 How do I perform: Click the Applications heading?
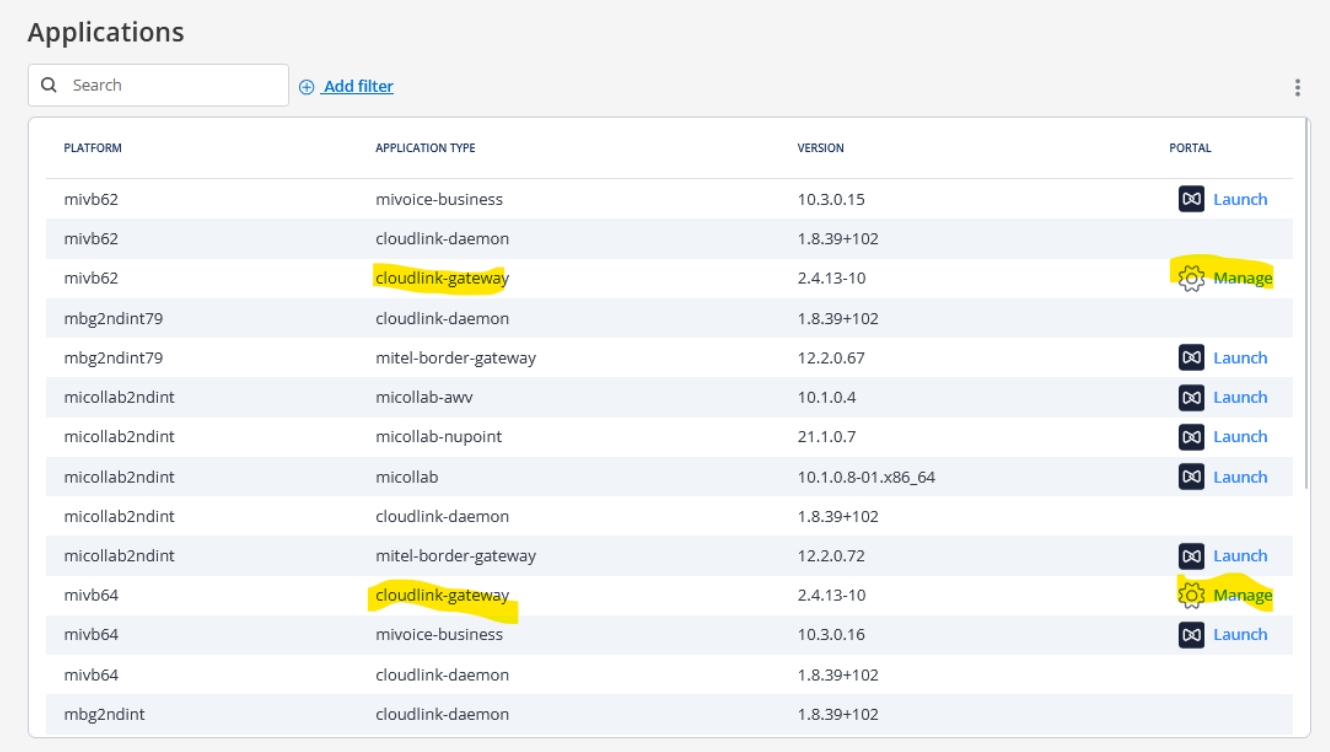(106, 32)
